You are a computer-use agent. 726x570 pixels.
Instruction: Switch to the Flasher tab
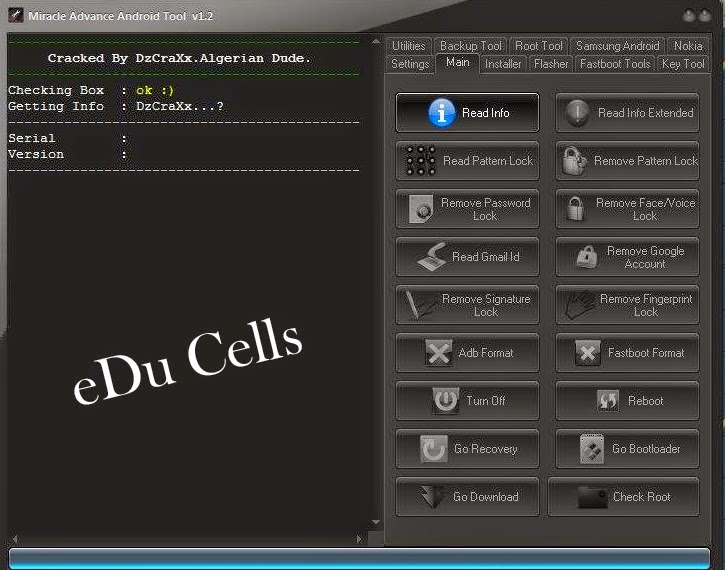(x=551, y=63)
